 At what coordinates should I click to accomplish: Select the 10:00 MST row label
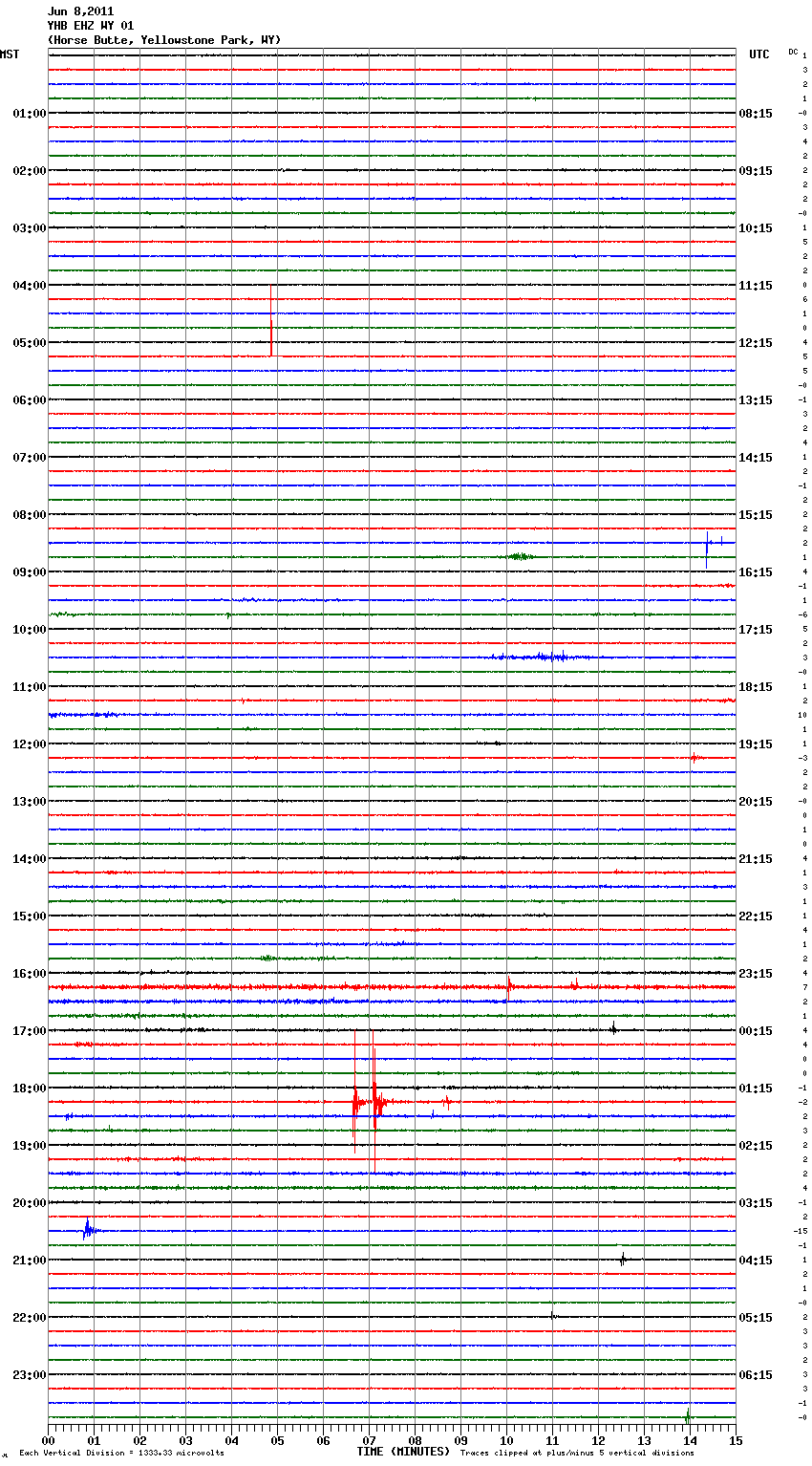pos(30,630)
